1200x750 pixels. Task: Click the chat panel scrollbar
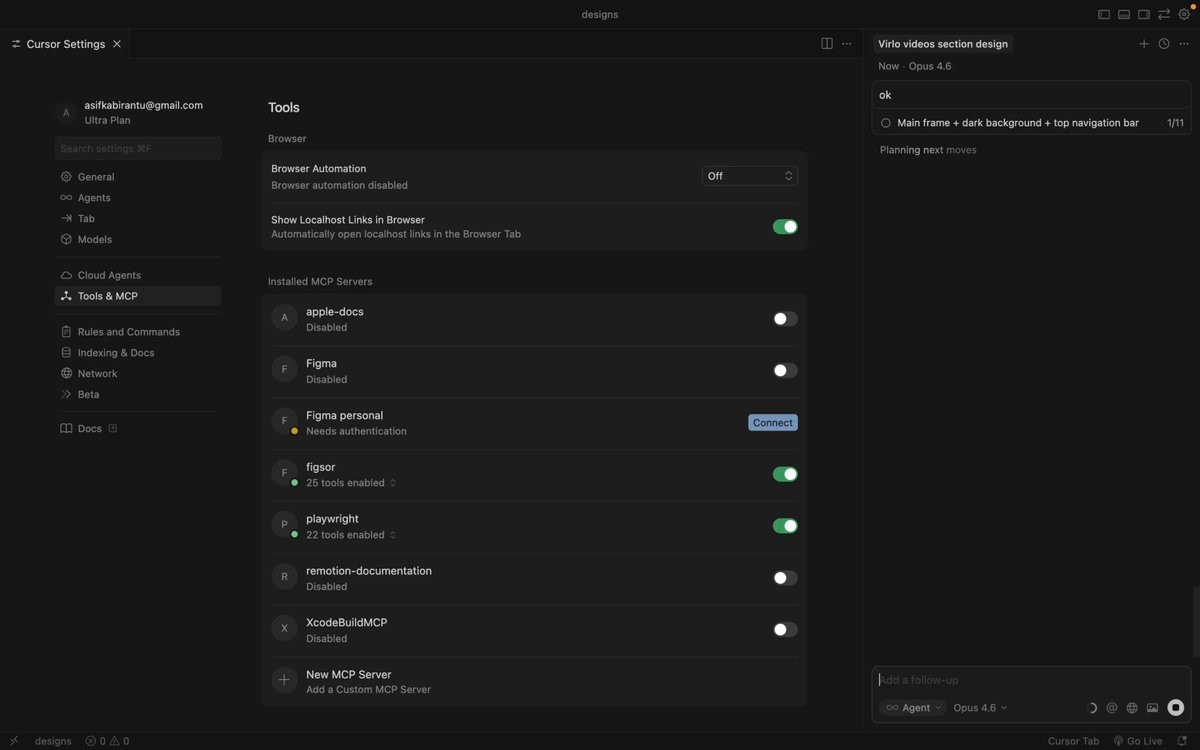click(x=1195, y=622)
